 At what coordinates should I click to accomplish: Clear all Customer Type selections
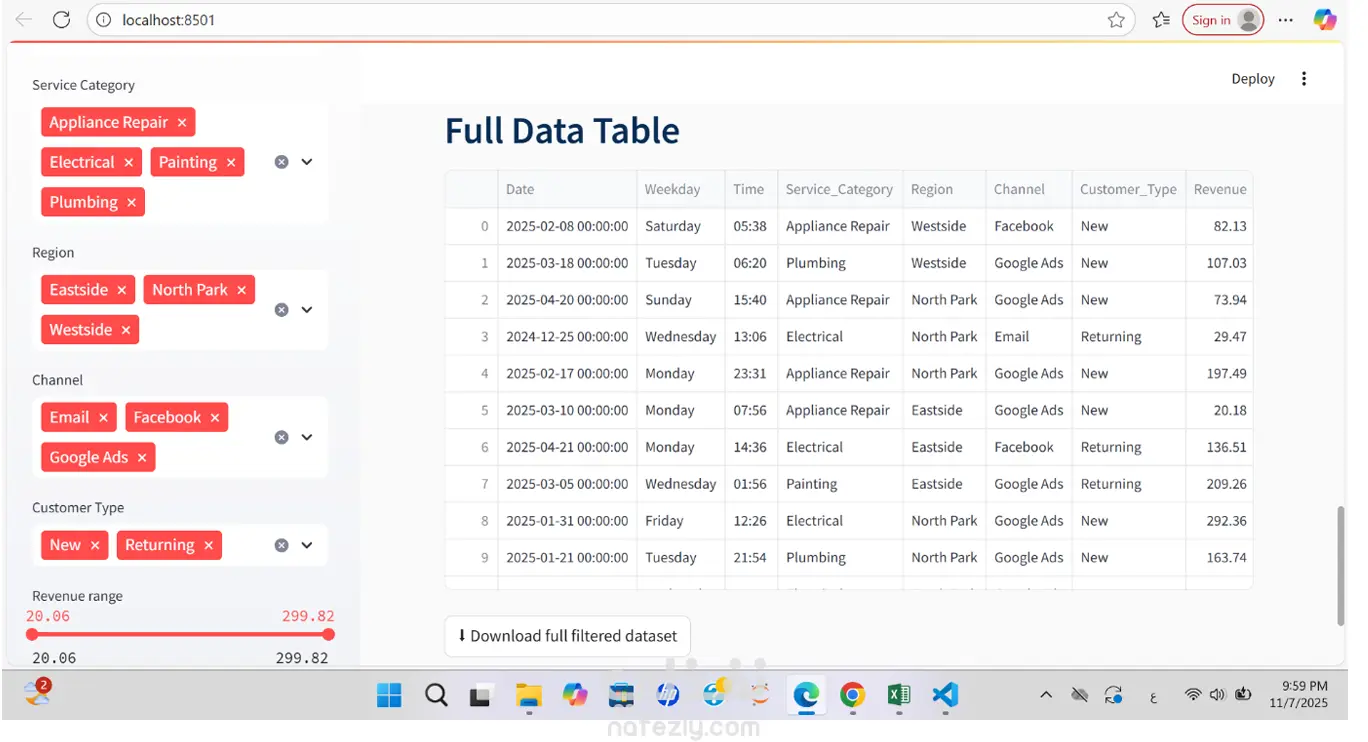point(282,545)
